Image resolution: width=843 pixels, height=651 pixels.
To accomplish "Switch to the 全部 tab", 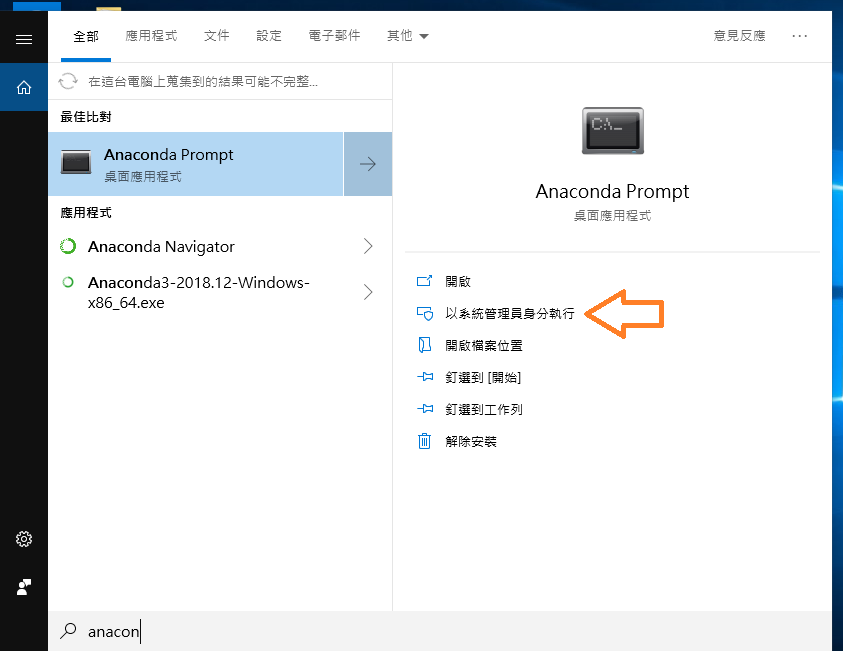I will [x=86, y=36].
